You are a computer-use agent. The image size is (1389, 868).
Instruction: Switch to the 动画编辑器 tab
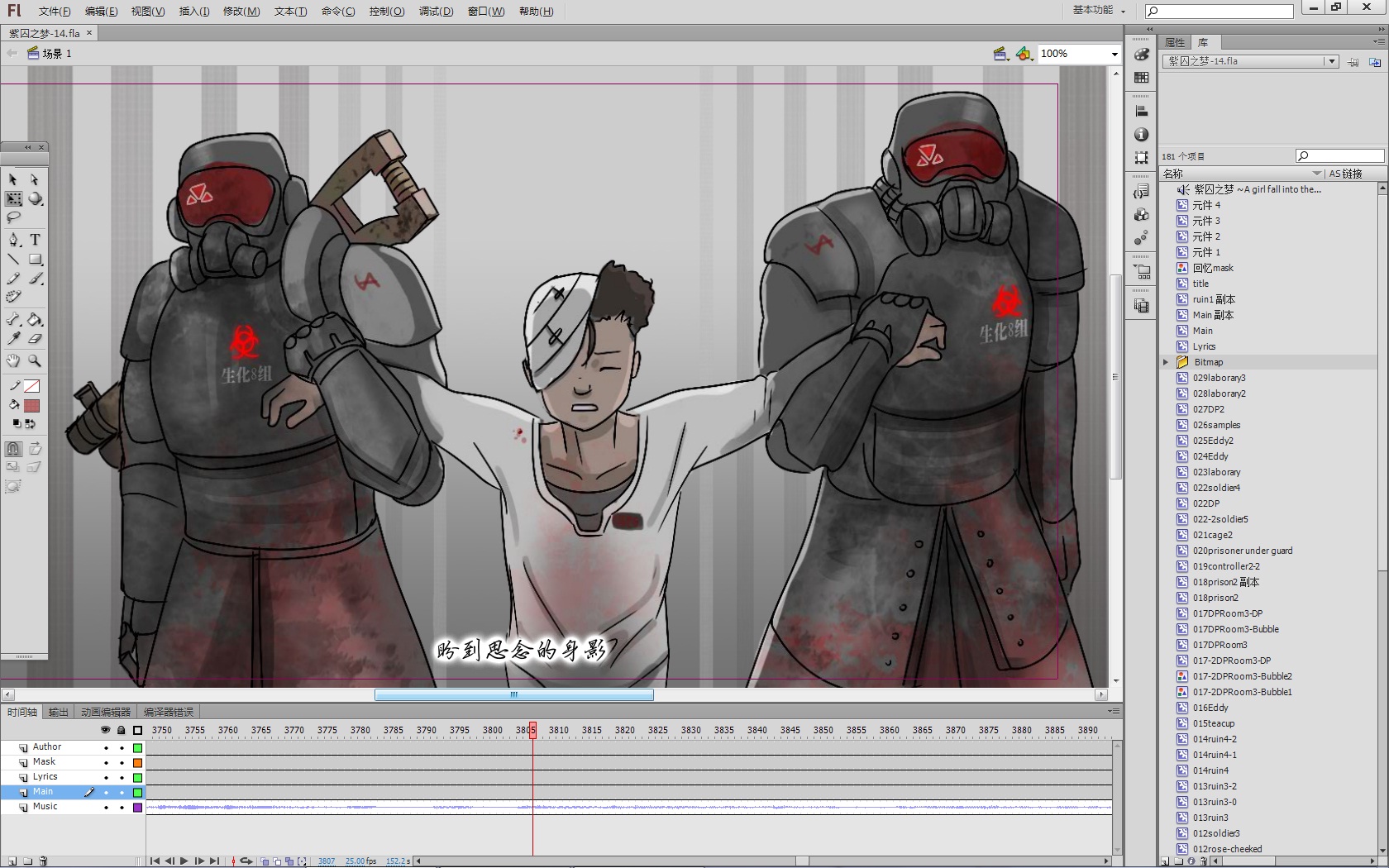106,712
